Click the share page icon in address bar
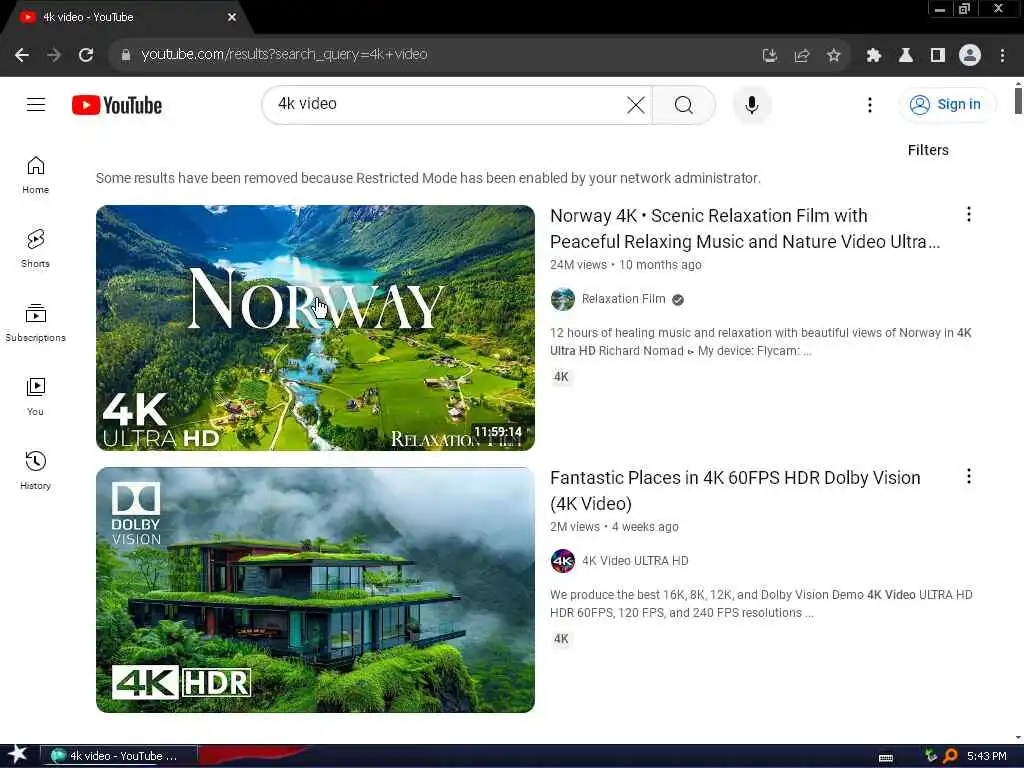Viewport: 1024px width, 768px height. click(x=802, y=56)
